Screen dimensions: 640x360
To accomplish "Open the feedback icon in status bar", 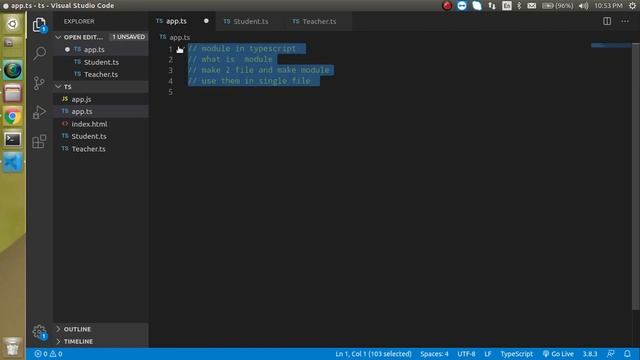I will (611, 353).
